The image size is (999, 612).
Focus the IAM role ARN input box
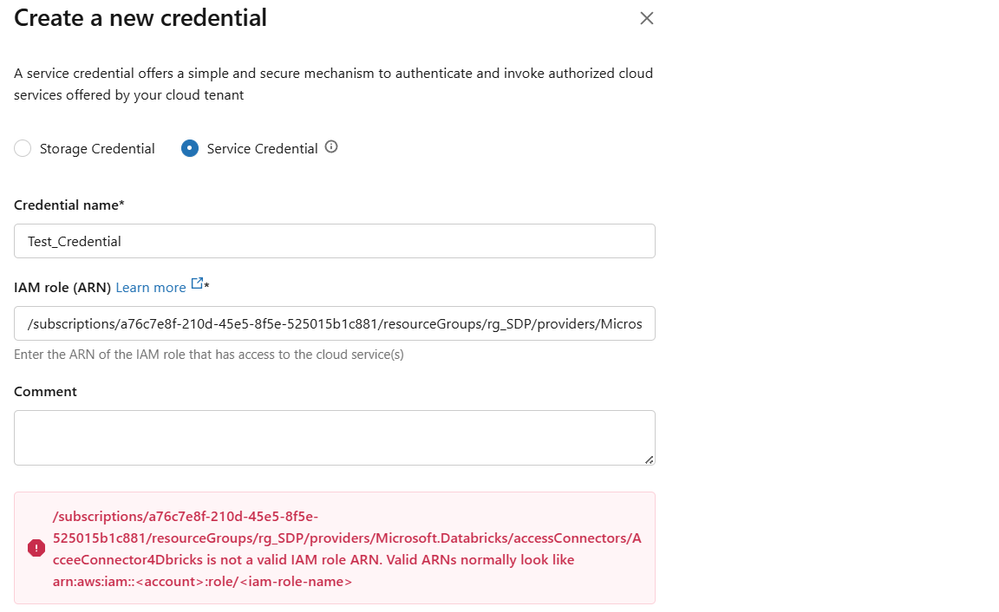point(334,323)
